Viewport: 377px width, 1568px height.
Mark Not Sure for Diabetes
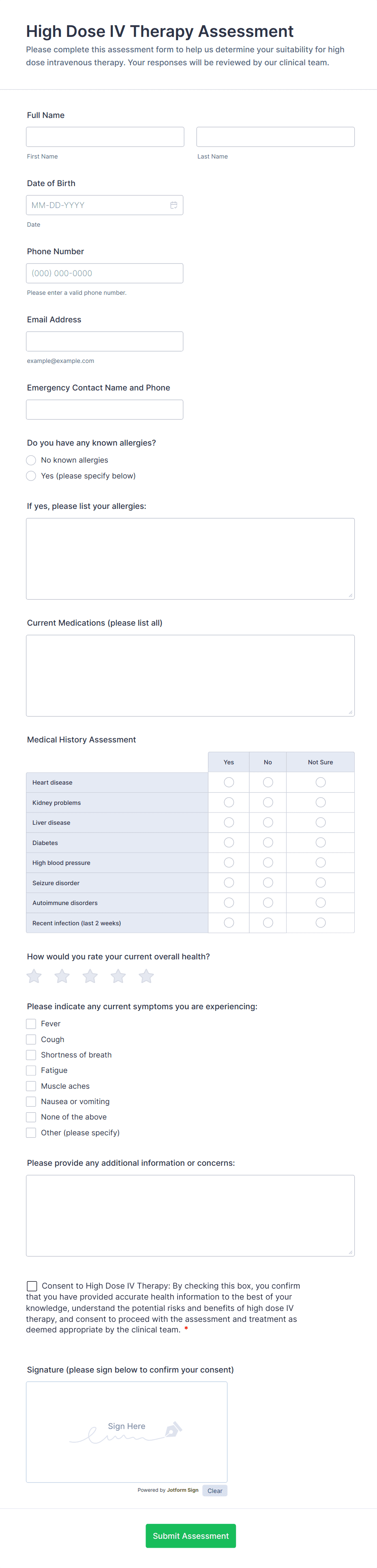(x=320, y=843)
